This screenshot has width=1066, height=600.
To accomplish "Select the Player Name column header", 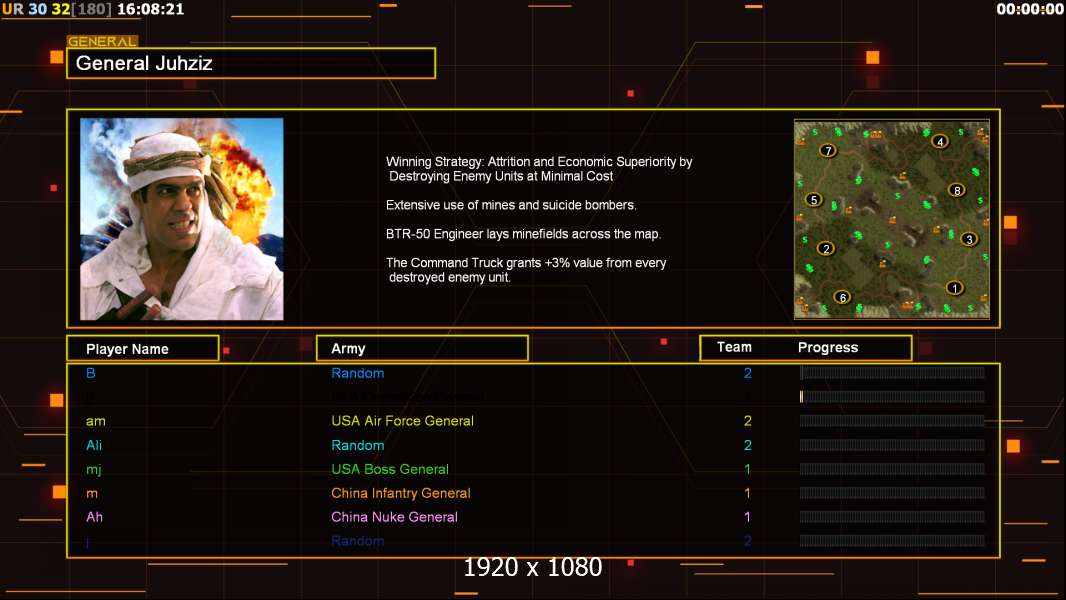I will pos(143,349).
